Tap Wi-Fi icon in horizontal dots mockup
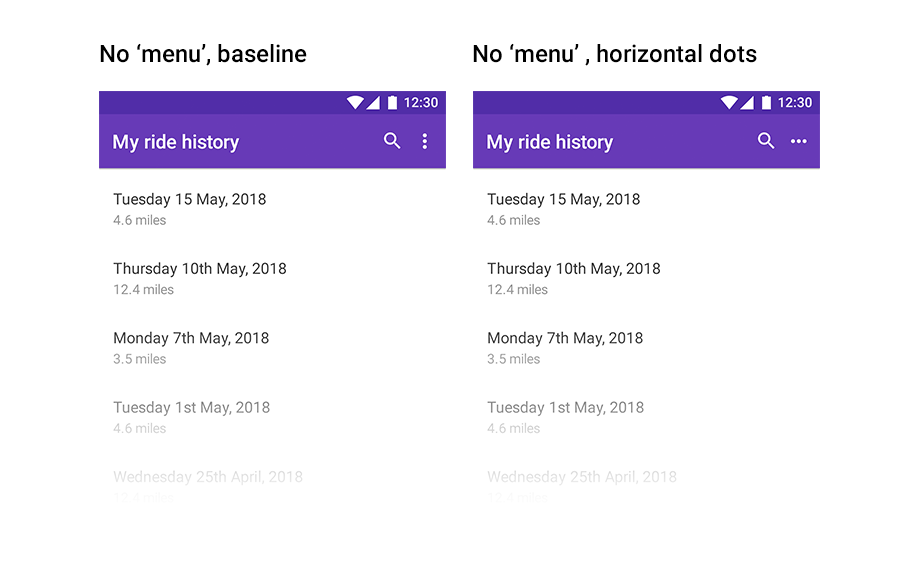 pos(729,103)
